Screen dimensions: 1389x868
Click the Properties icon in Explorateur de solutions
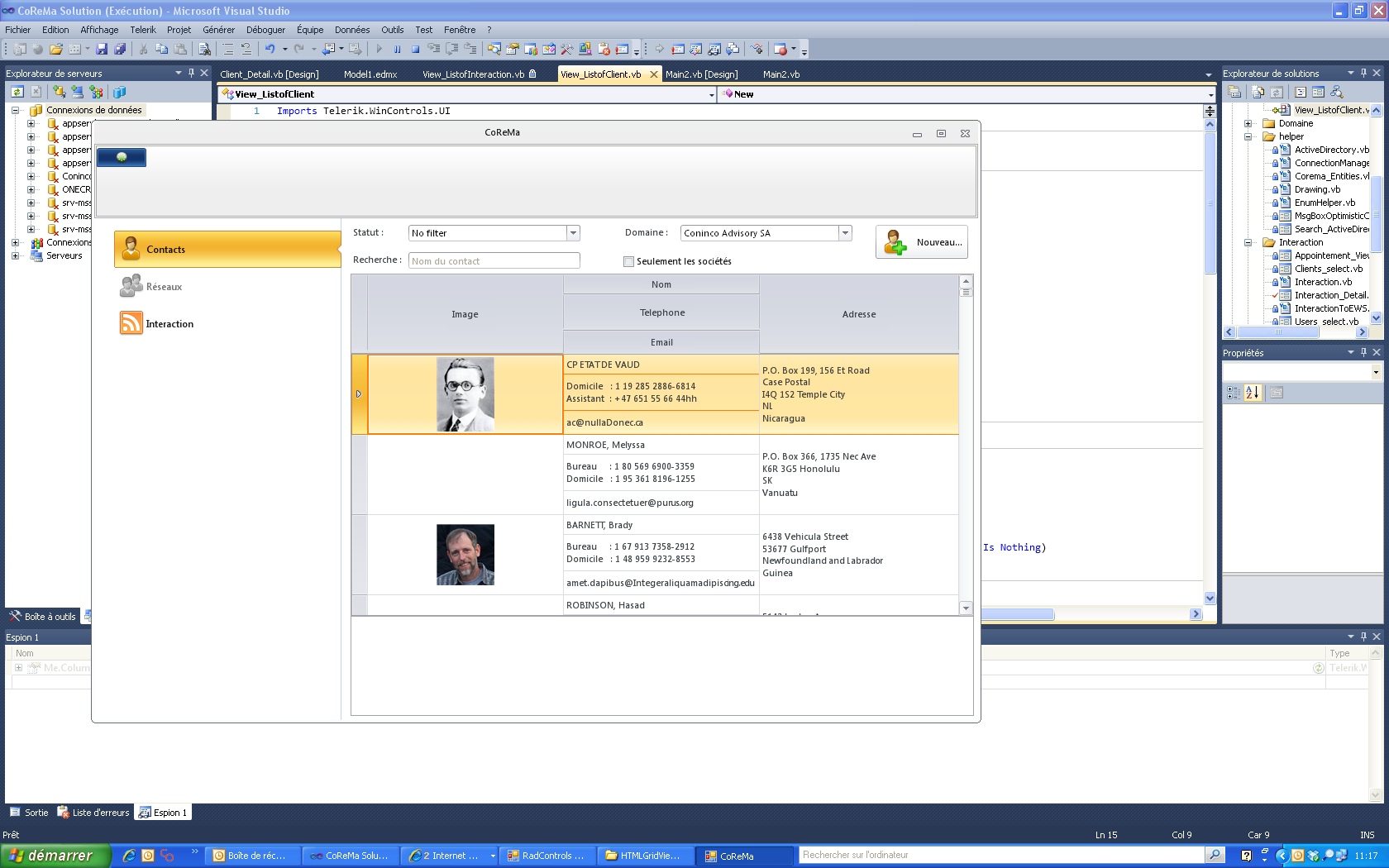click(1234, 92)
